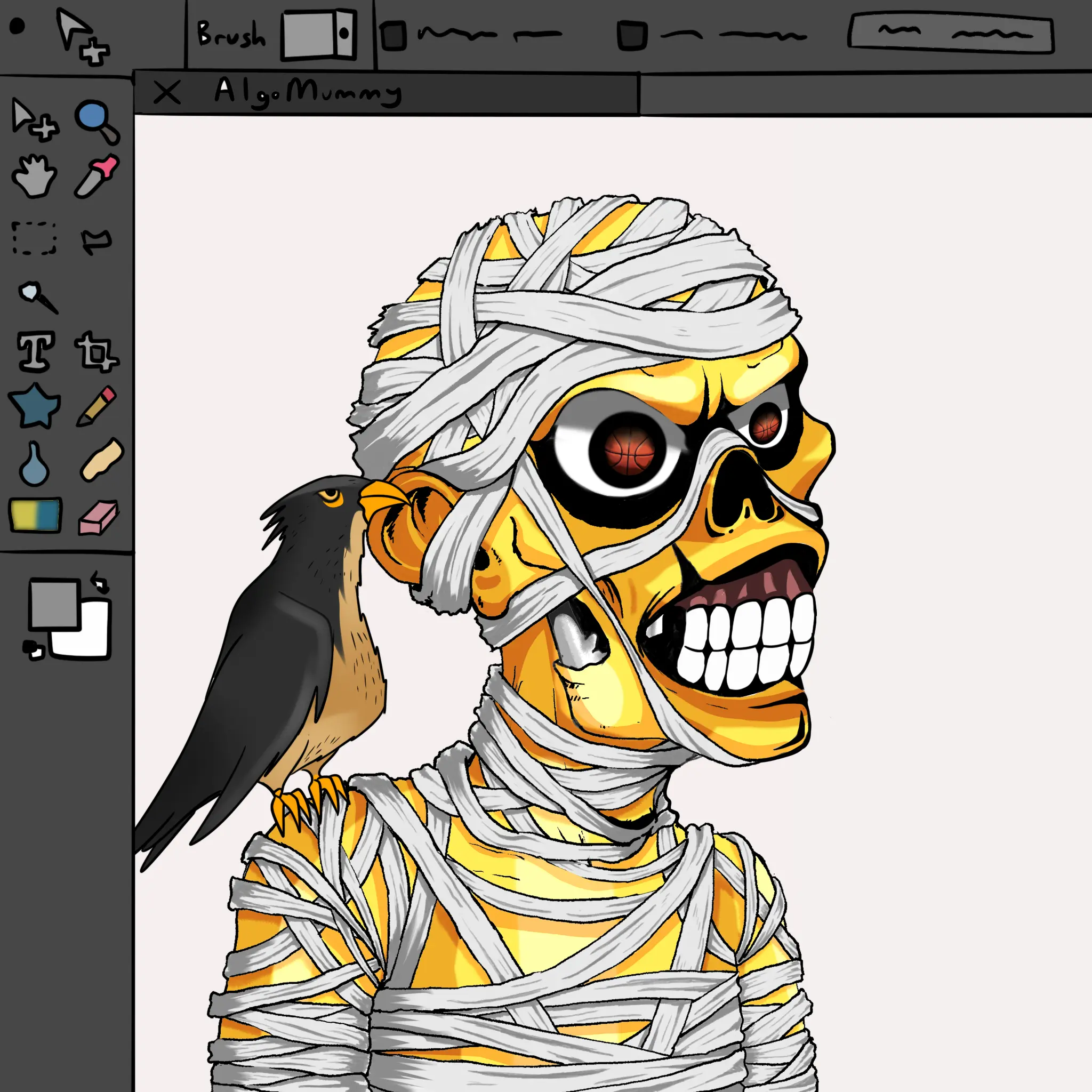Pick a color with the Eyedropper tool
The height and width of the screenshot is (1092, 1092).
96,178
